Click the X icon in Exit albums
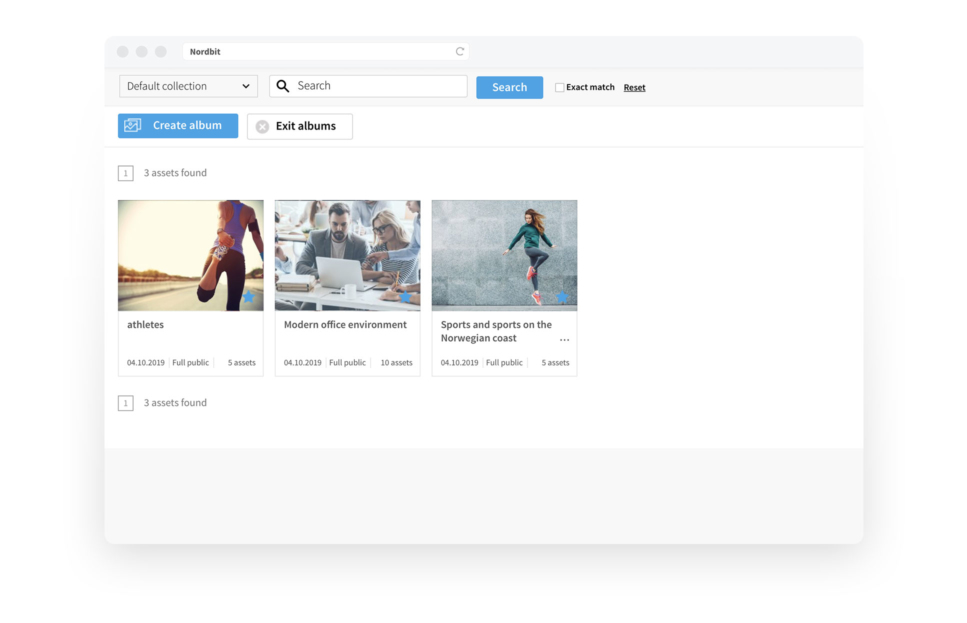Viewport: 967px width, 623px height. (262, 127)
